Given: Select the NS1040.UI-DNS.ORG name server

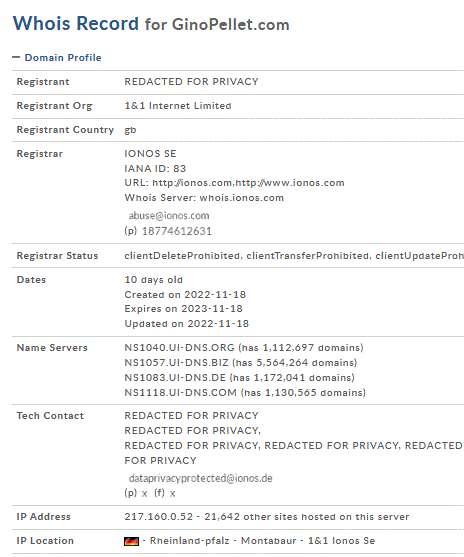Looking at the screenshot, I should point(179,347).
